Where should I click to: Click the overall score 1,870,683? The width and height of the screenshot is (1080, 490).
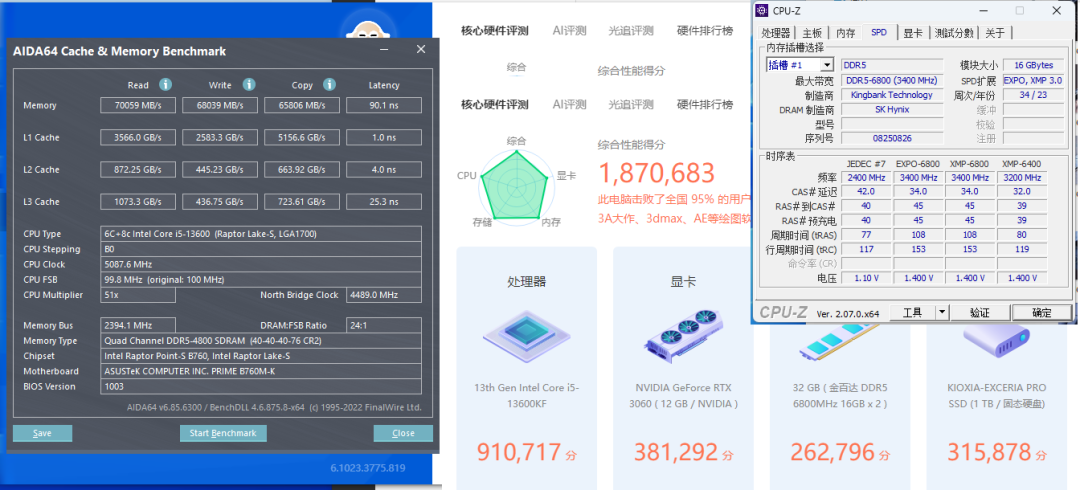point(656,174)
